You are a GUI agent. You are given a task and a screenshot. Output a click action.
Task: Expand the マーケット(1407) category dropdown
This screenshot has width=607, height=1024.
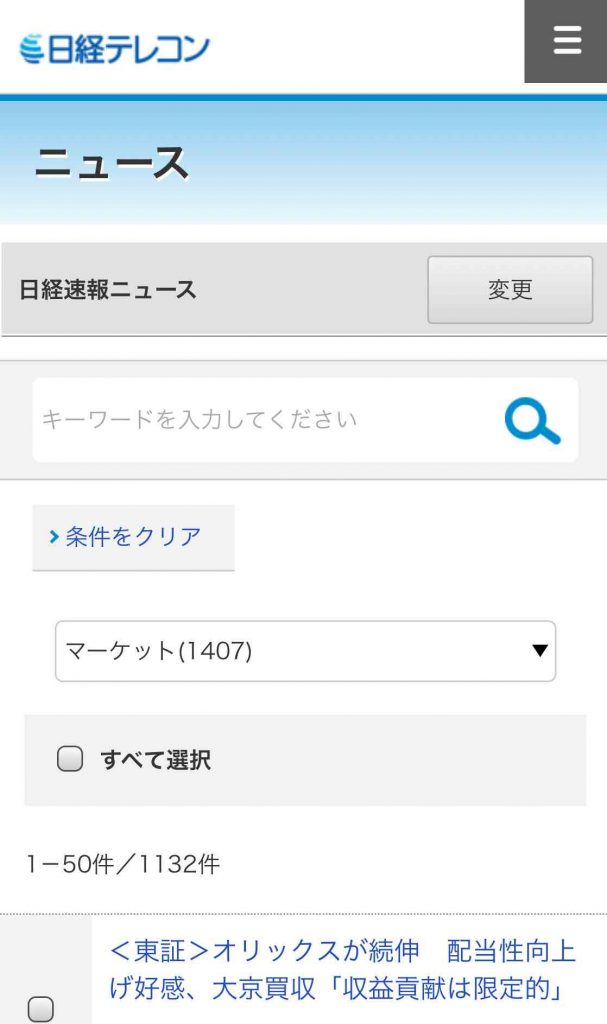coord(305,651)
